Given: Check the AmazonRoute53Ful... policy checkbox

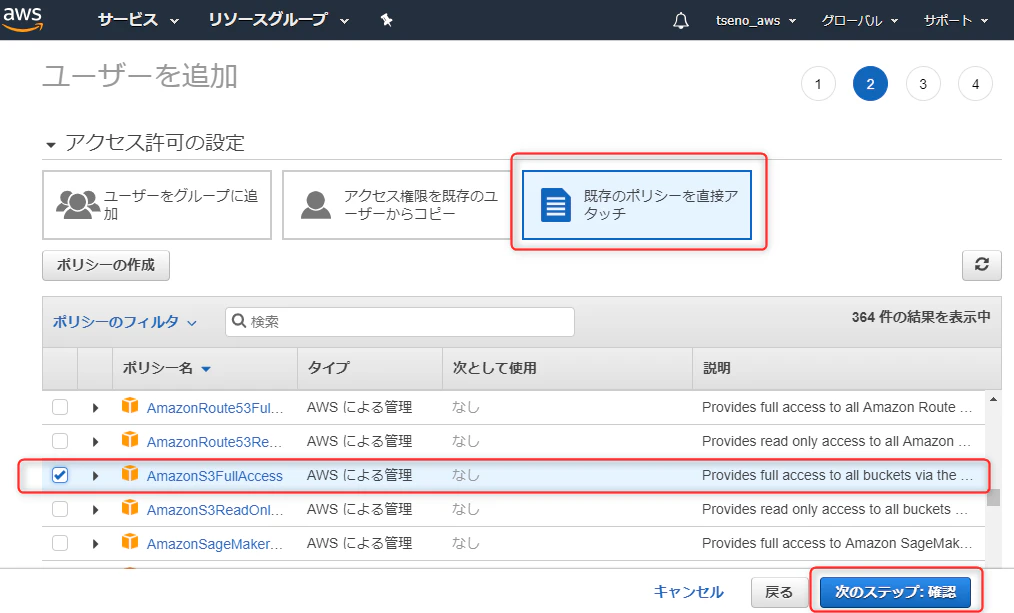Looking at the screenshot, I should [59, 407].
